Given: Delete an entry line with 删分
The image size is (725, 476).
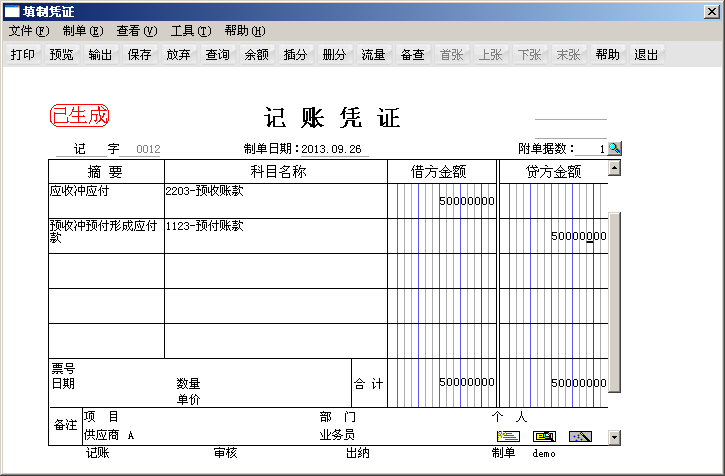Looking at the screenshot, I should click(x=334, y=55).
